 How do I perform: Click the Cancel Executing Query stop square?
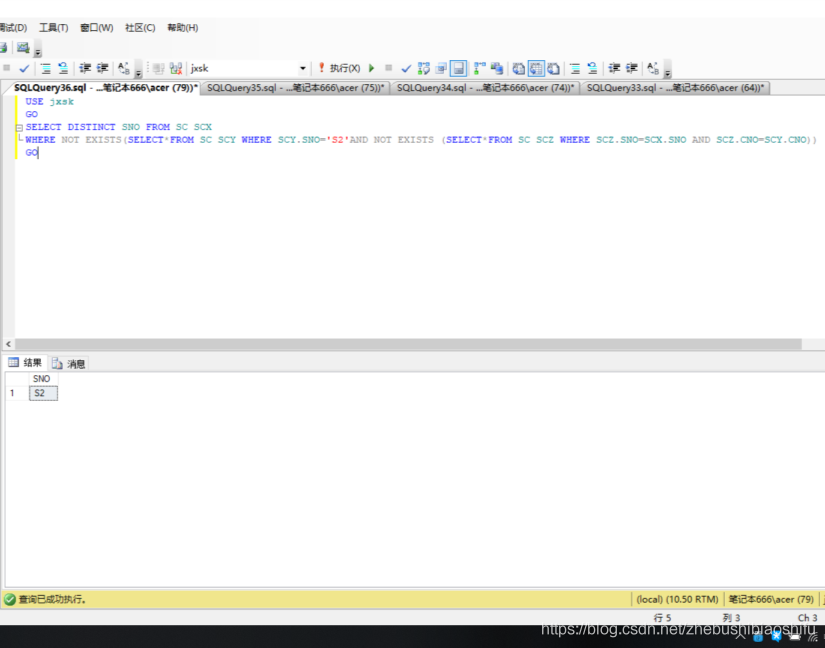point(388,68)
